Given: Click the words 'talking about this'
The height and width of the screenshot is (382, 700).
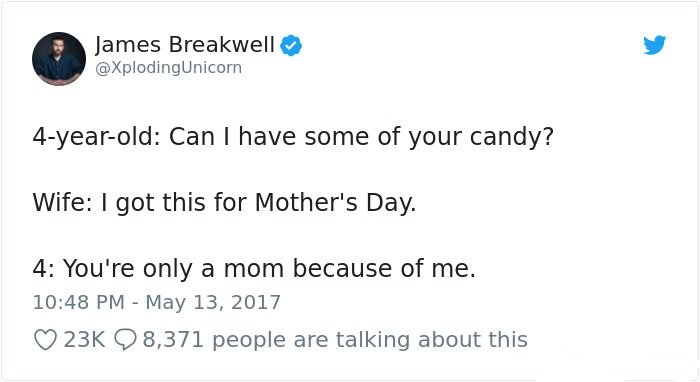Looking at the screenshot, I should 432,340.
